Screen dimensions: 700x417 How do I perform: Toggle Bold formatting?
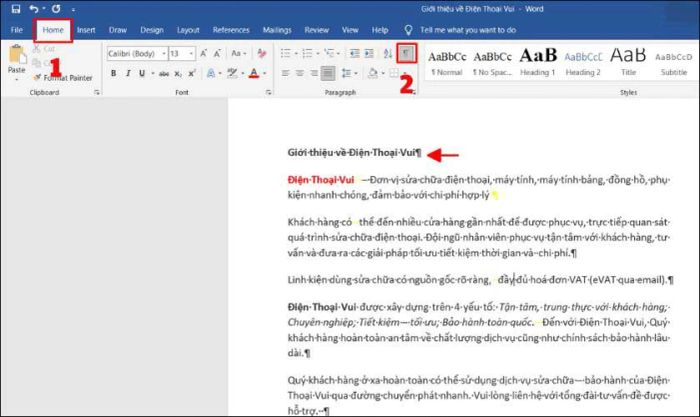113,73
